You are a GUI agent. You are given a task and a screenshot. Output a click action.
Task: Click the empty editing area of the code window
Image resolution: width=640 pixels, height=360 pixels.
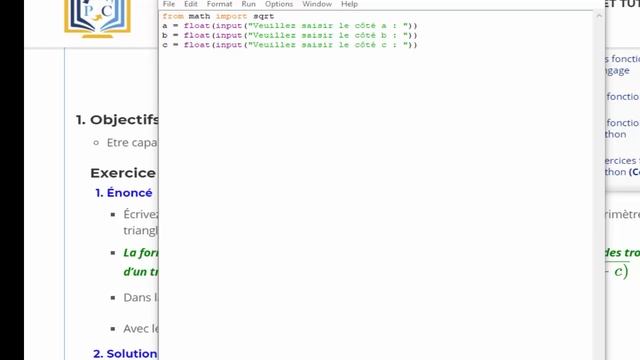point(376,204)
